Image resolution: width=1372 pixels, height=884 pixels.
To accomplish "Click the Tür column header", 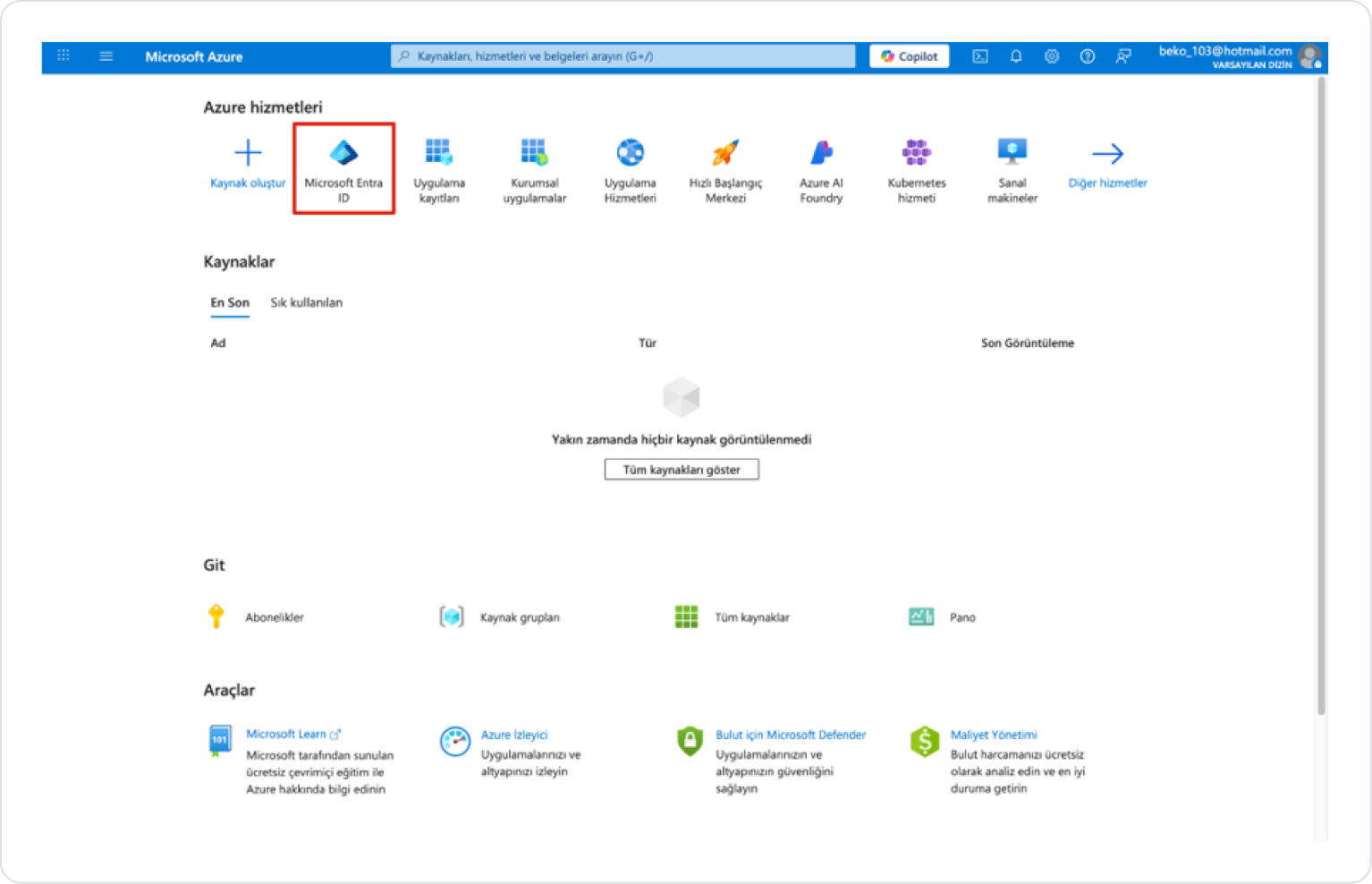I will tap(648, 343).
